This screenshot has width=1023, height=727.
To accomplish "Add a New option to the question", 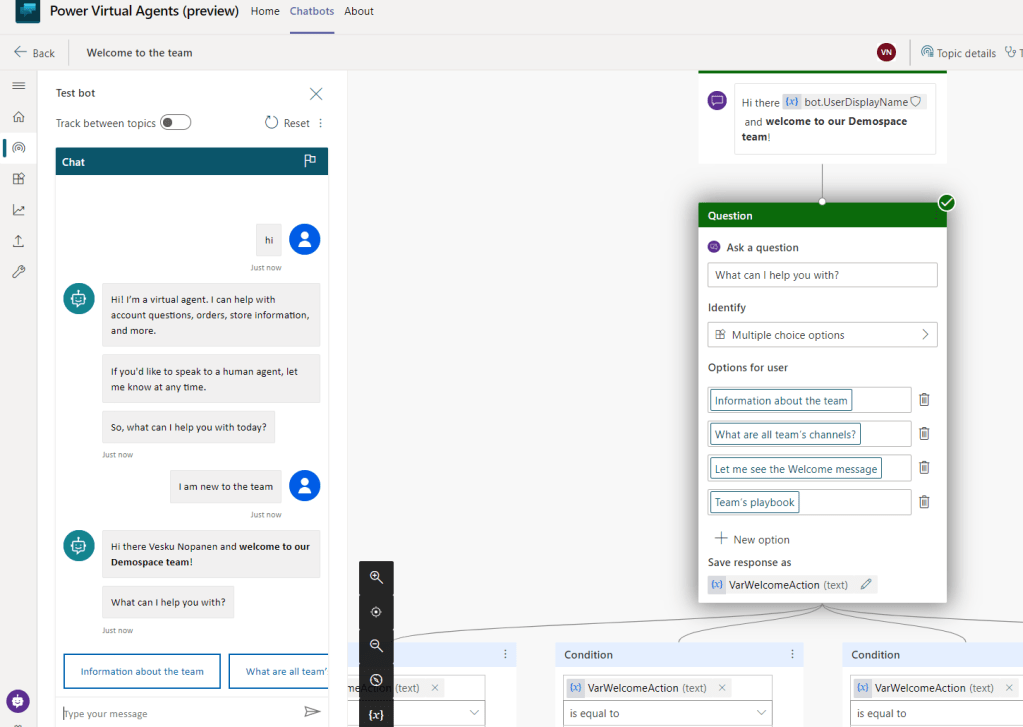I will 752,539.
